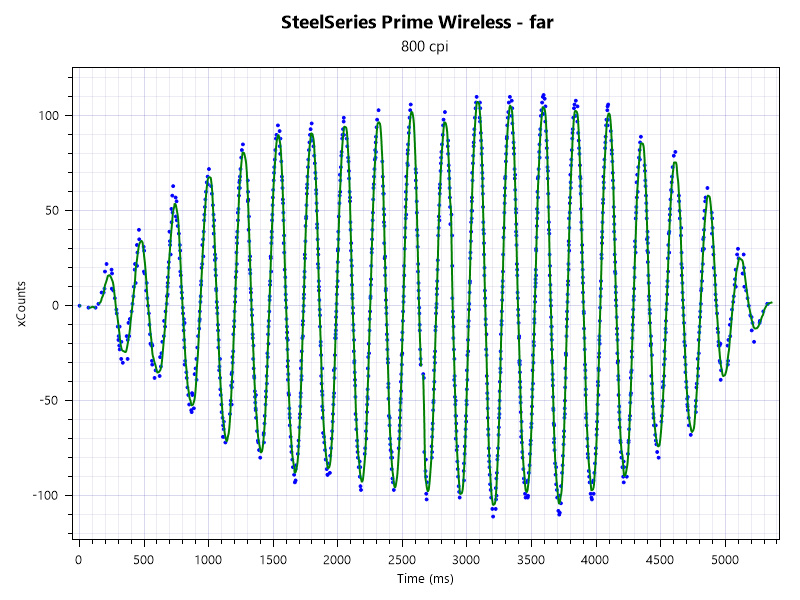Click the '800 cpi' subtitle
Viewport: 800px width, 600px height.
tap(424, 46)
